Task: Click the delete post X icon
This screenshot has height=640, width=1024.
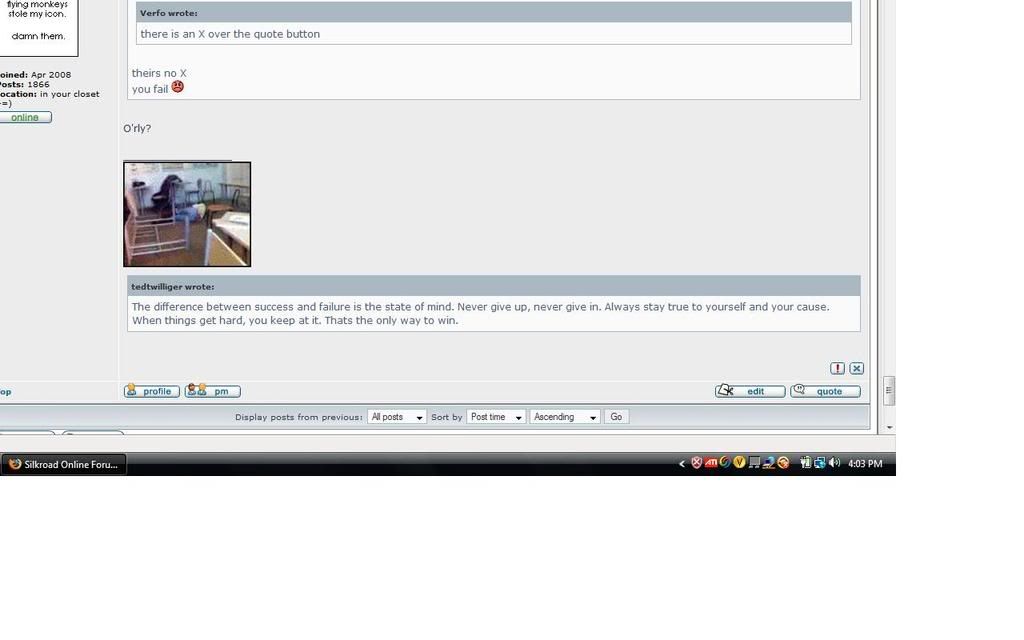Action: click(x=856, y=368)
